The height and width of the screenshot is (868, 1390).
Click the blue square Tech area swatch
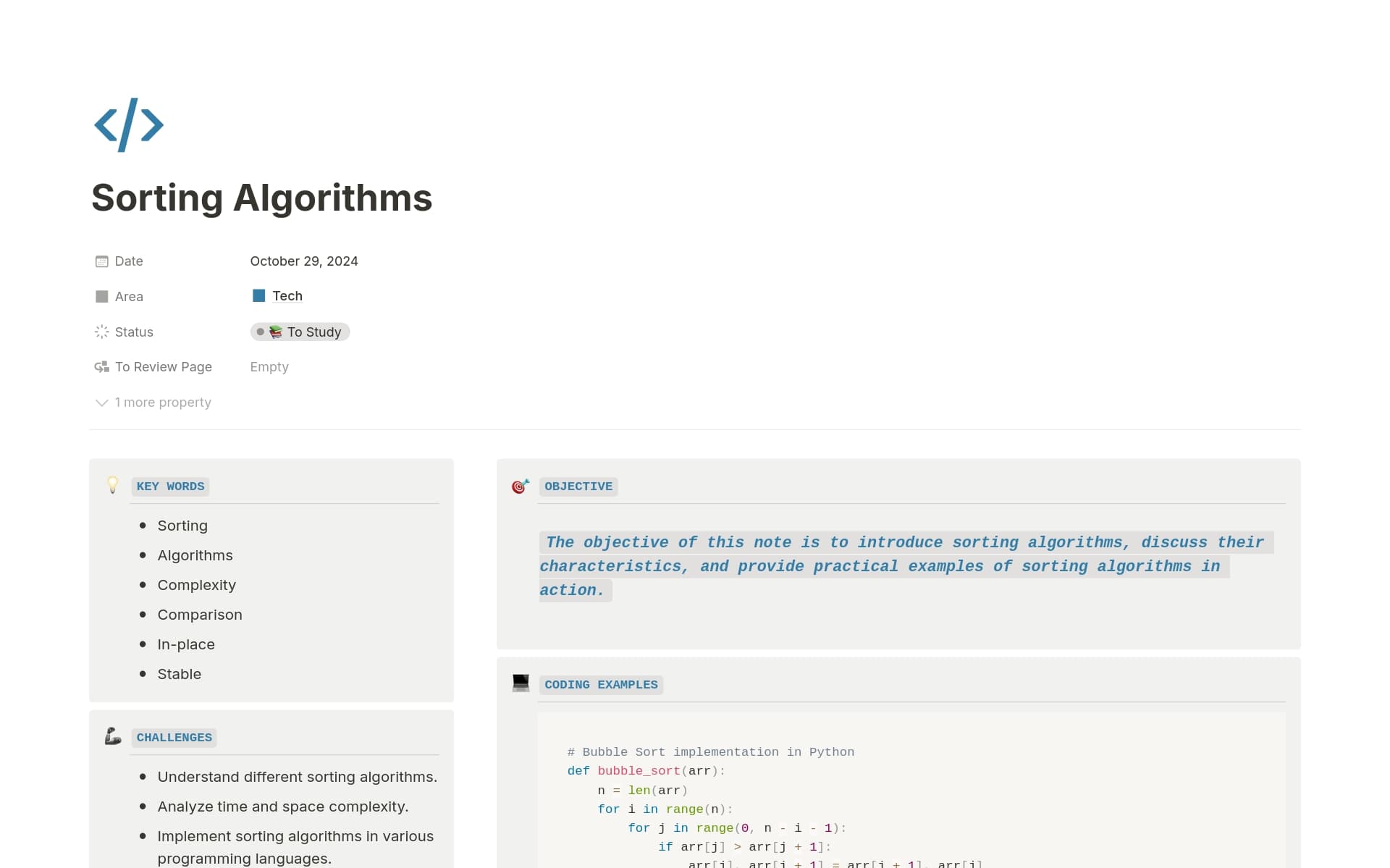click(x=258, y=295)
